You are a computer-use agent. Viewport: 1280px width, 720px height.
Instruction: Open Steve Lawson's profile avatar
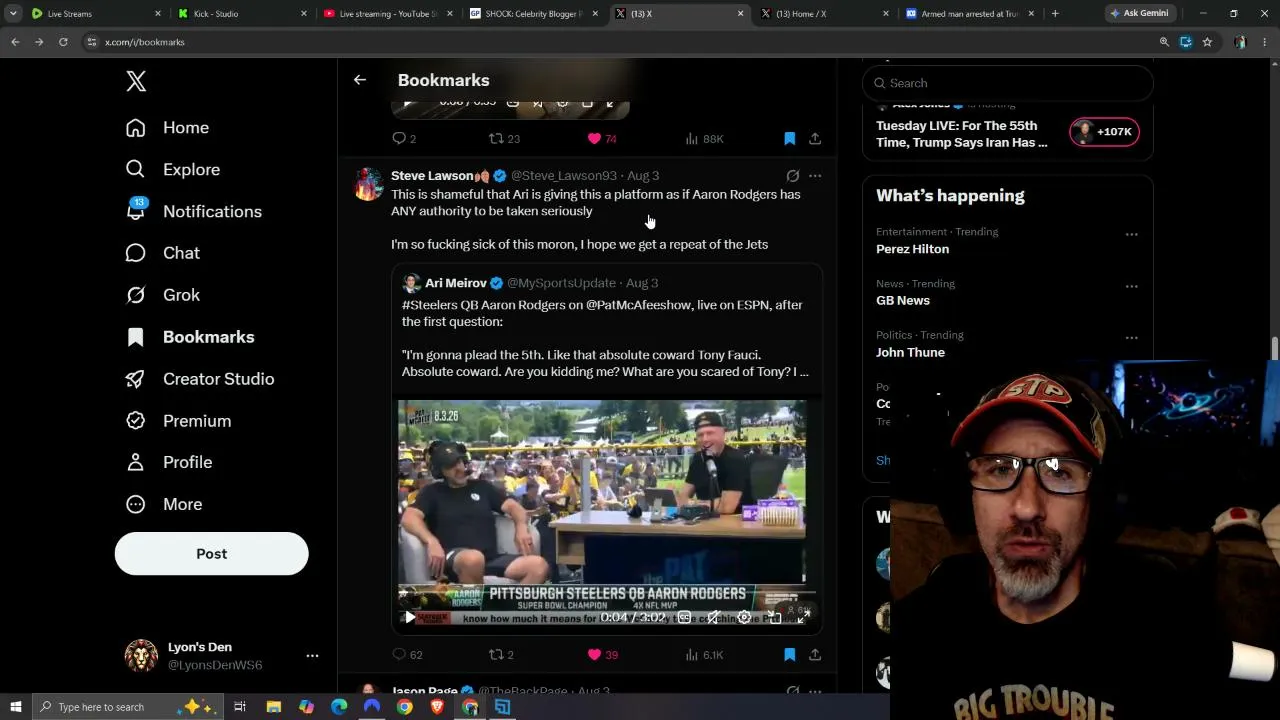(368, 184)
